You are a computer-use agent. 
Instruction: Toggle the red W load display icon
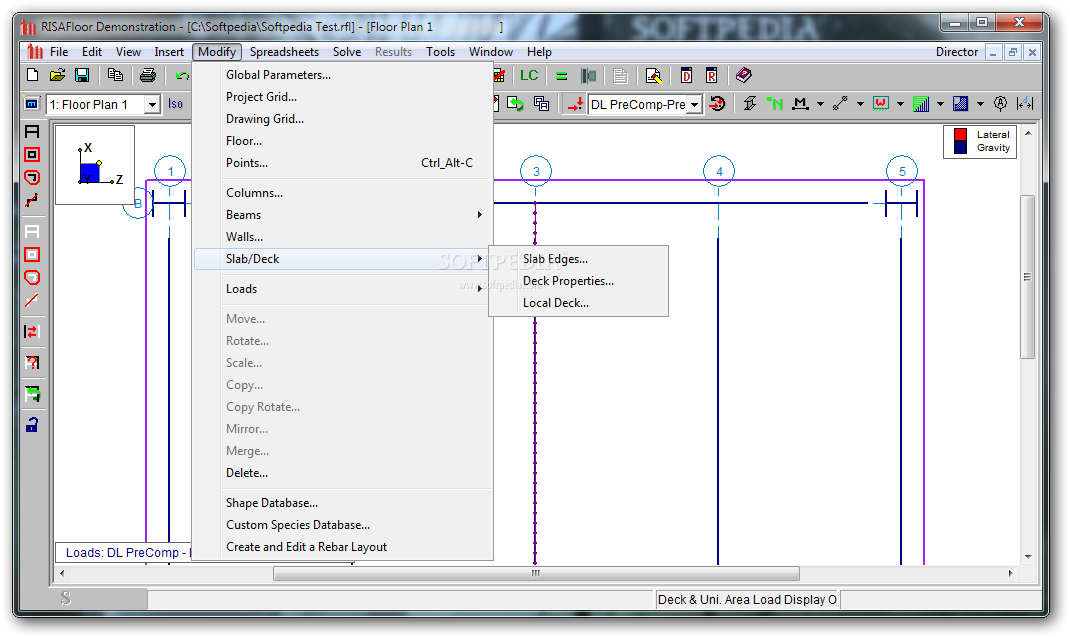[x=880, y=104]
